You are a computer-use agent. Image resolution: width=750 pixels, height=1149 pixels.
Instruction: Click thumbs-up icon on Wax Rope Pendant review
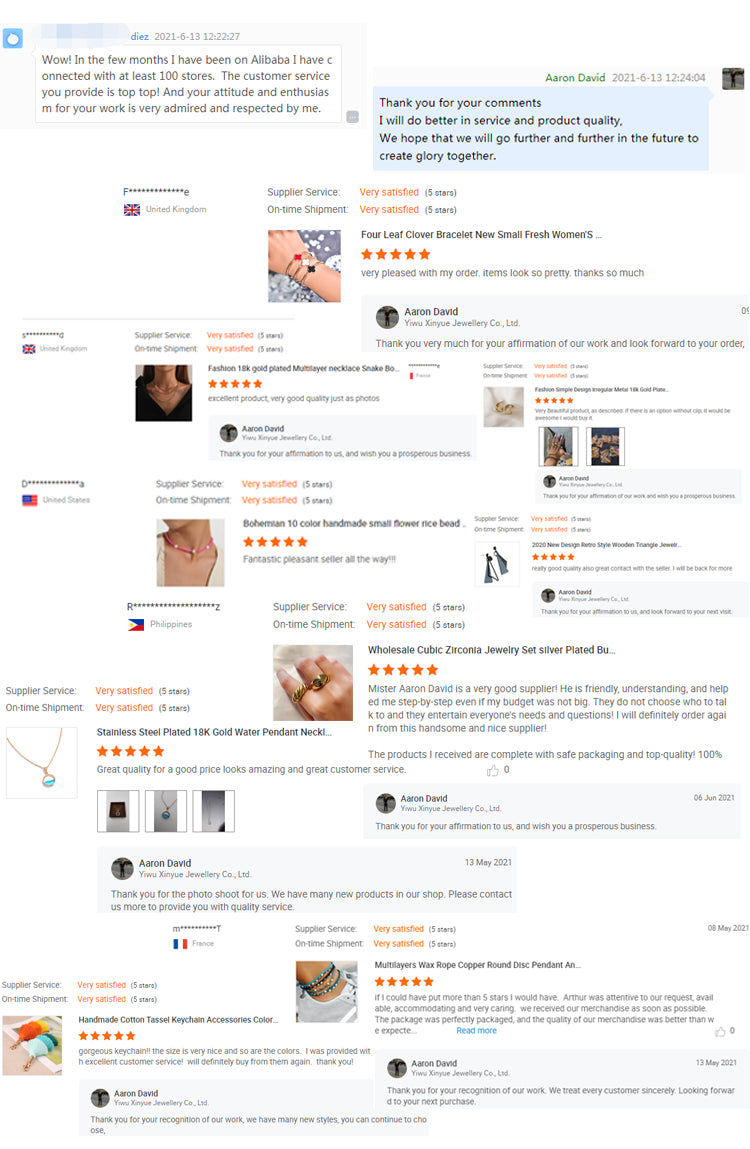[720, 1032]
